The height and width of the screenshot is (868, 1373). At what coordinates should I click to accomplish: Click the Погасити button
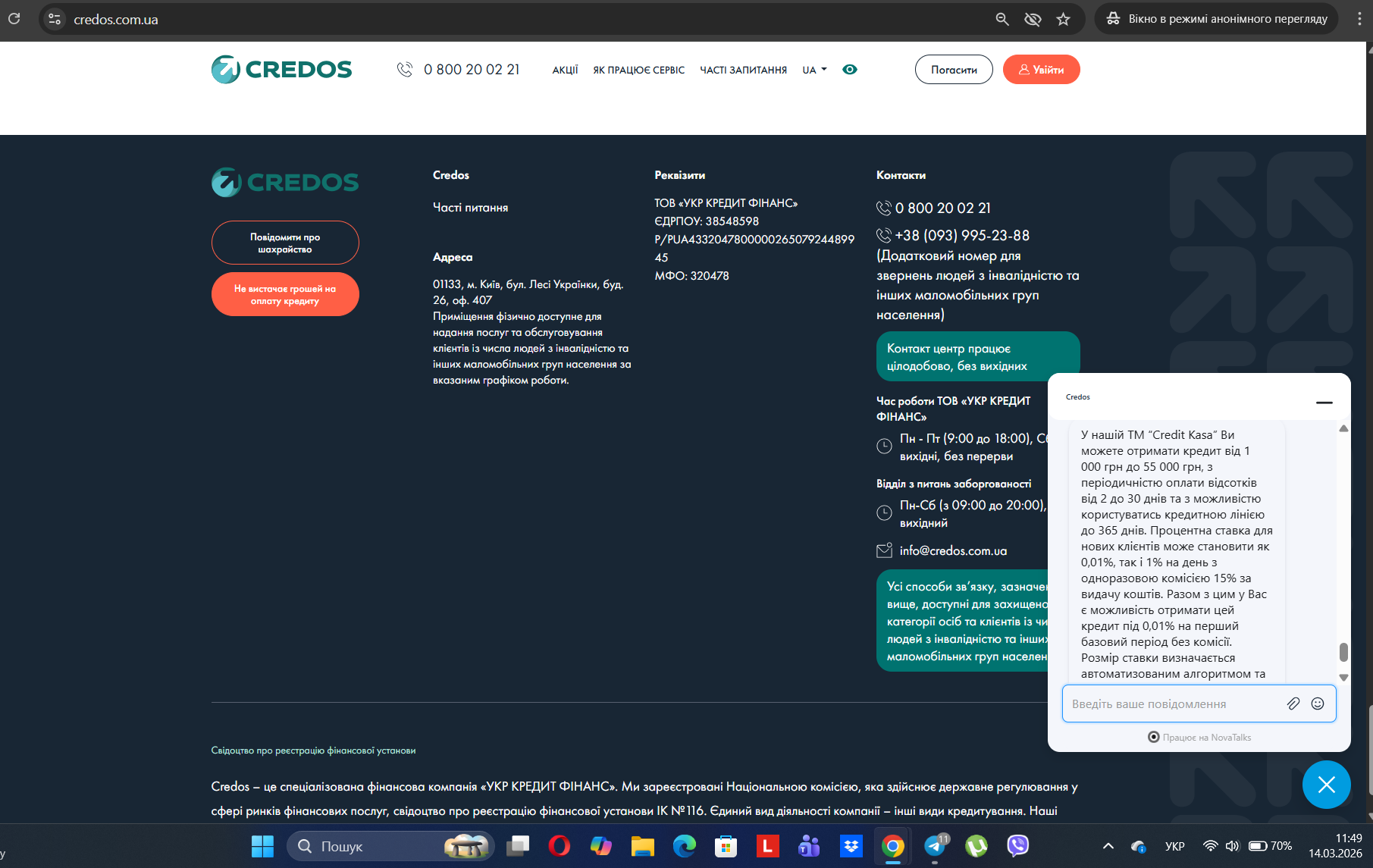pyautogui.click(x=954, y=70)
